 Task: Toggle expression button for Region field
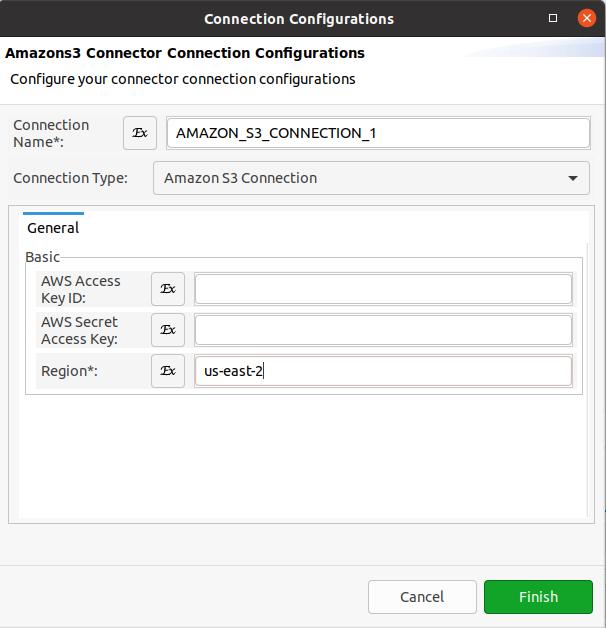pos(168,371)
